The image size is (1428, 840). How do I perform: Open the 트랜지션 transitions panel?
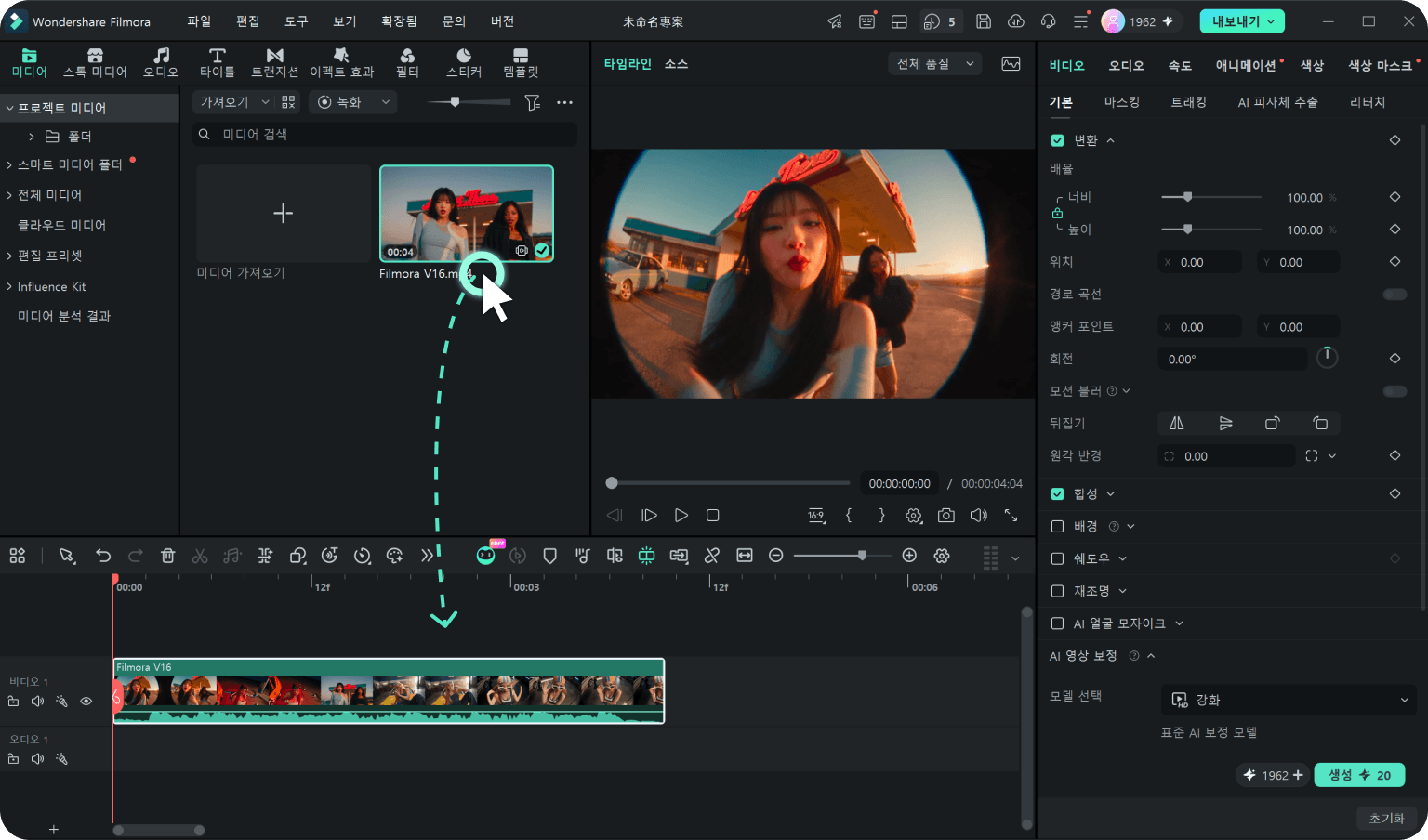274,62
